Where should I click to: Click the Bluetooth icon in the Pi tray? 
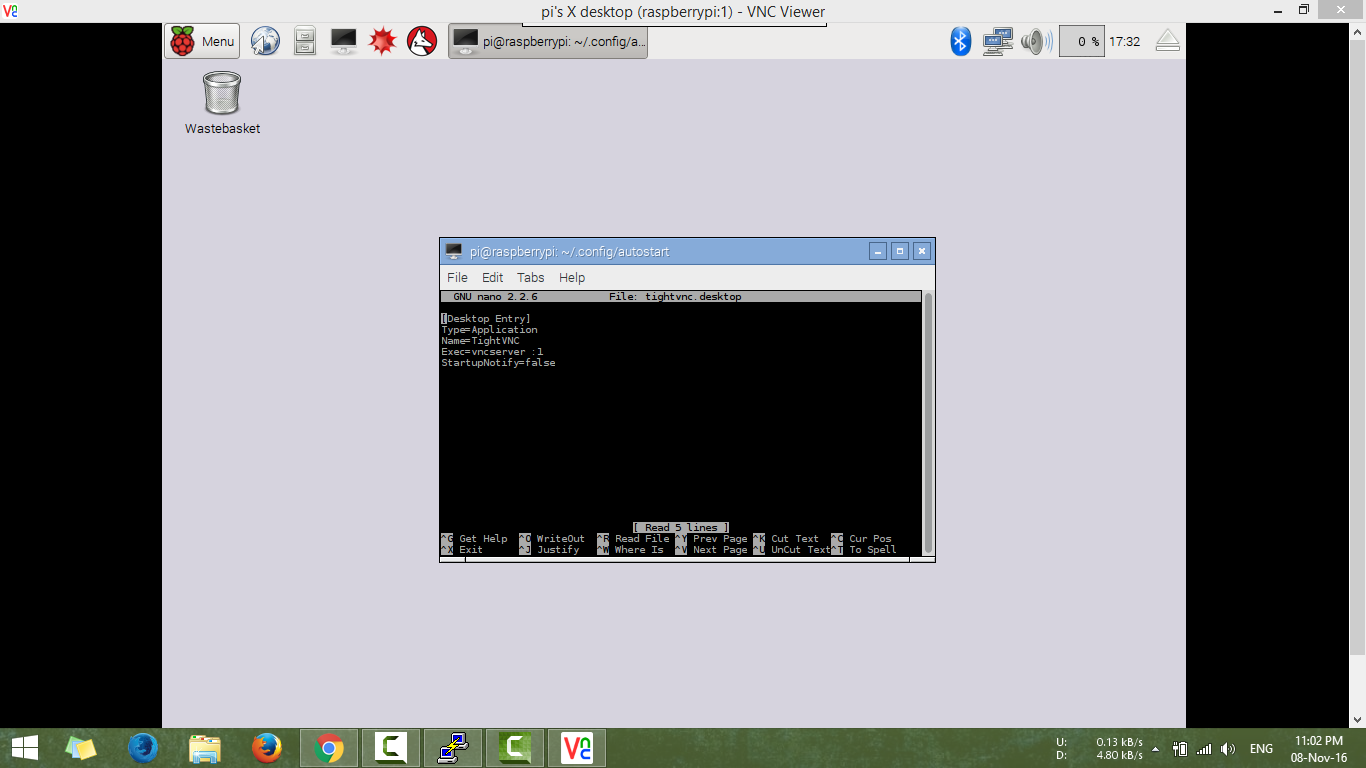(959, 41)
